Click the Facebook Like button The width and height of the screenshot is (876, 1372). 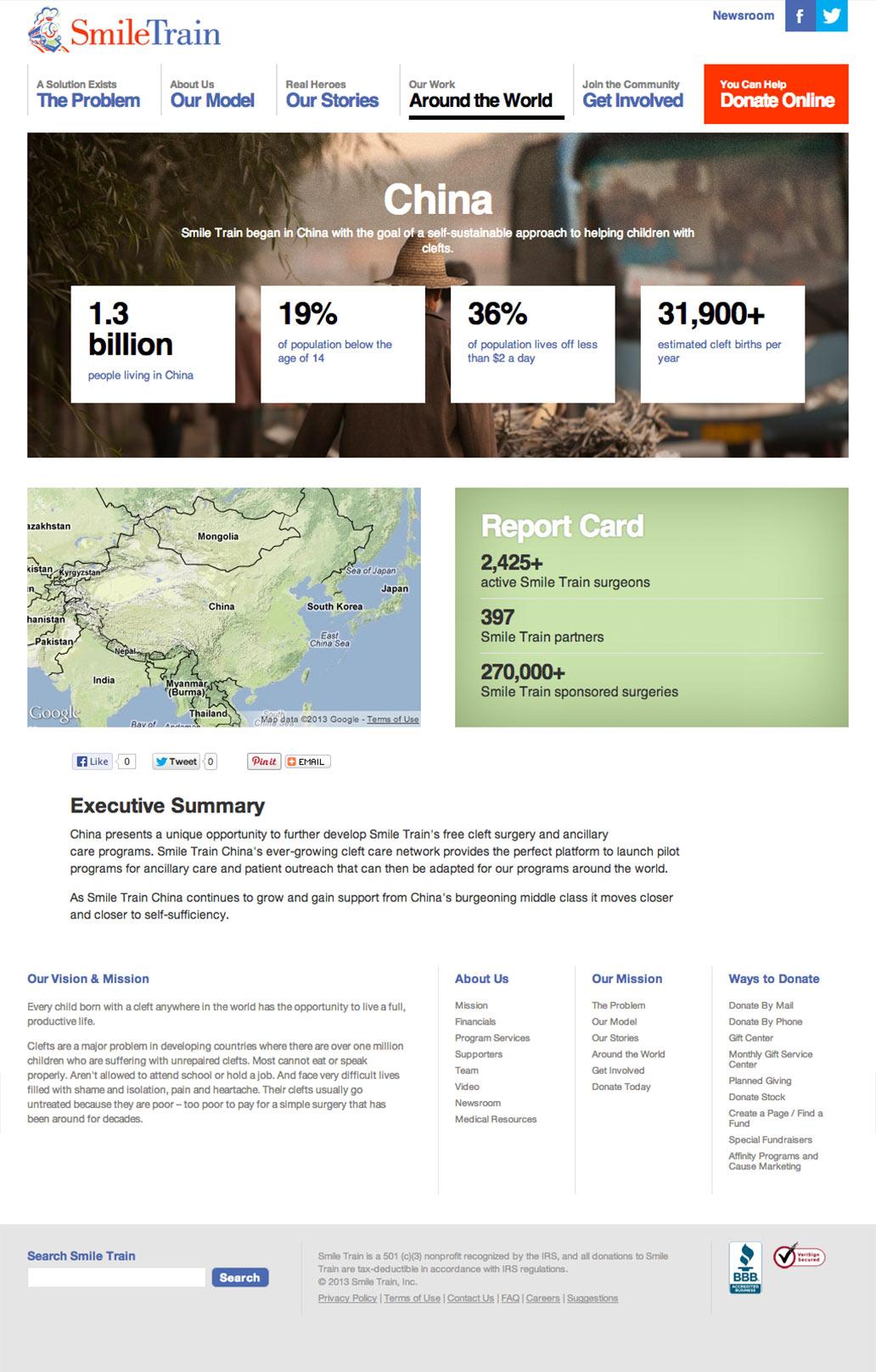[x=93, y=762]
